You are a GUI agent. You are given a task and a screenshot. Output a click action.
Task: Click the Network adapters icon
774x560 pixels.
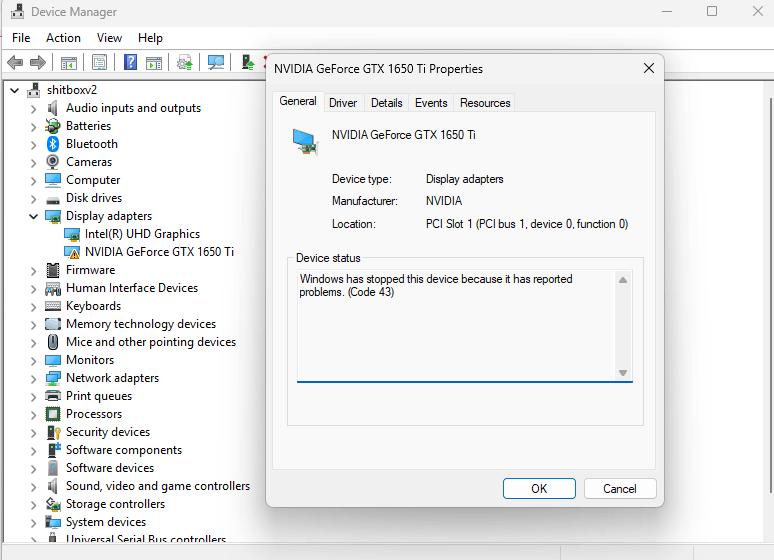pos(53,378)
